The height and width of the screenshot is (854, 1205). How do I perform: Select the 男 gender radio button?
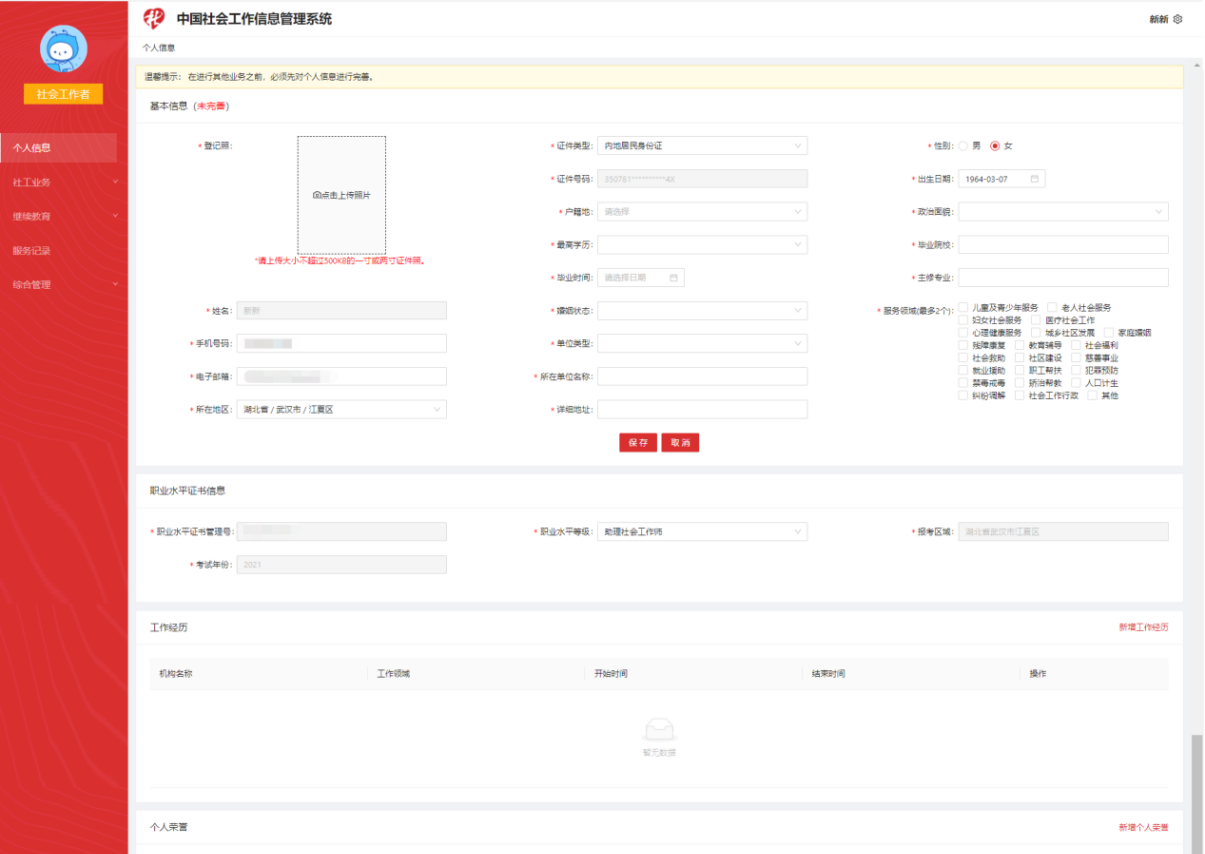(963, 146)
